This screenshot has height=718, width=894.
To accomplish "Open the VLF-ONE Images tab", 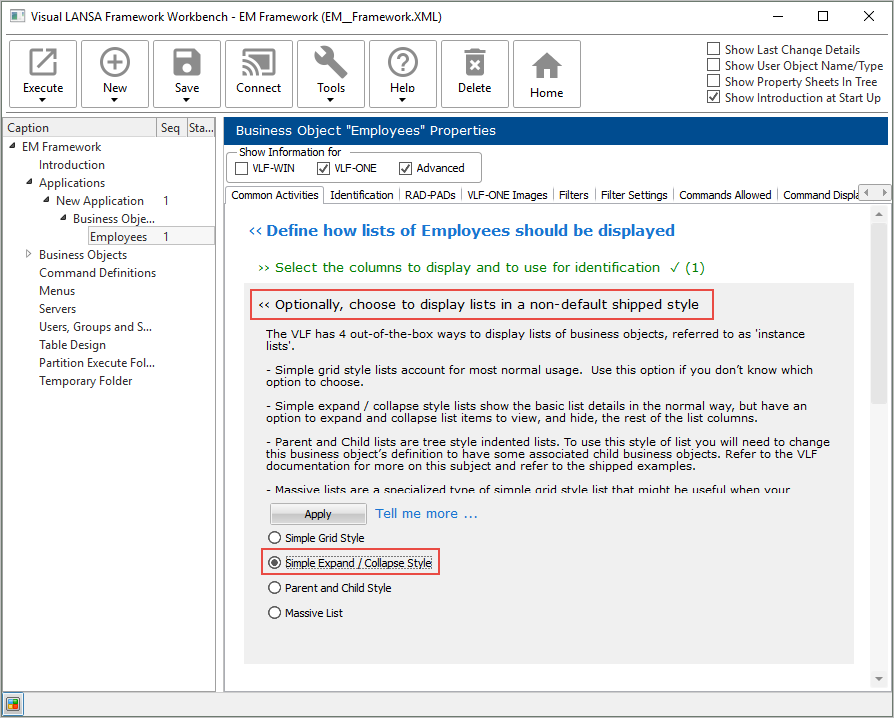I will [x=507, y=195].
